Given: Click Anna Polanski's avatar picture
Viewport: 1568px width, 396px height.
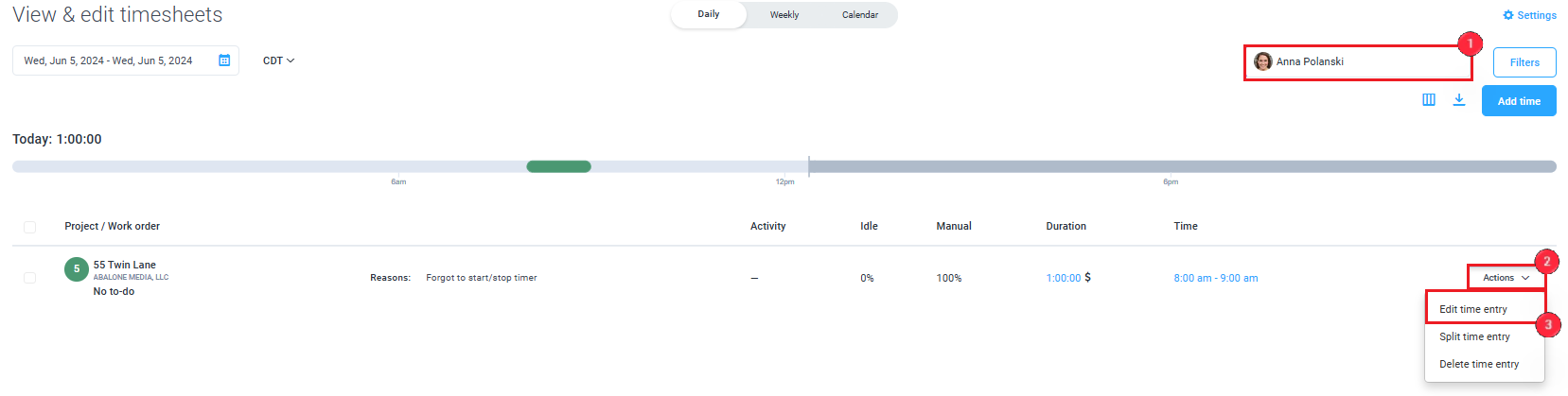Looking at the screenshot, I should coord(1263,61).
